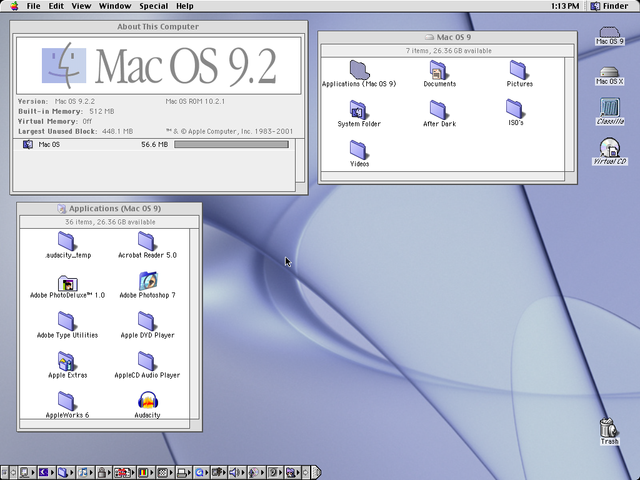Open the Finder application menu
Screen dimensions: 640x480
pyautogui.click(x=609, y=6)
